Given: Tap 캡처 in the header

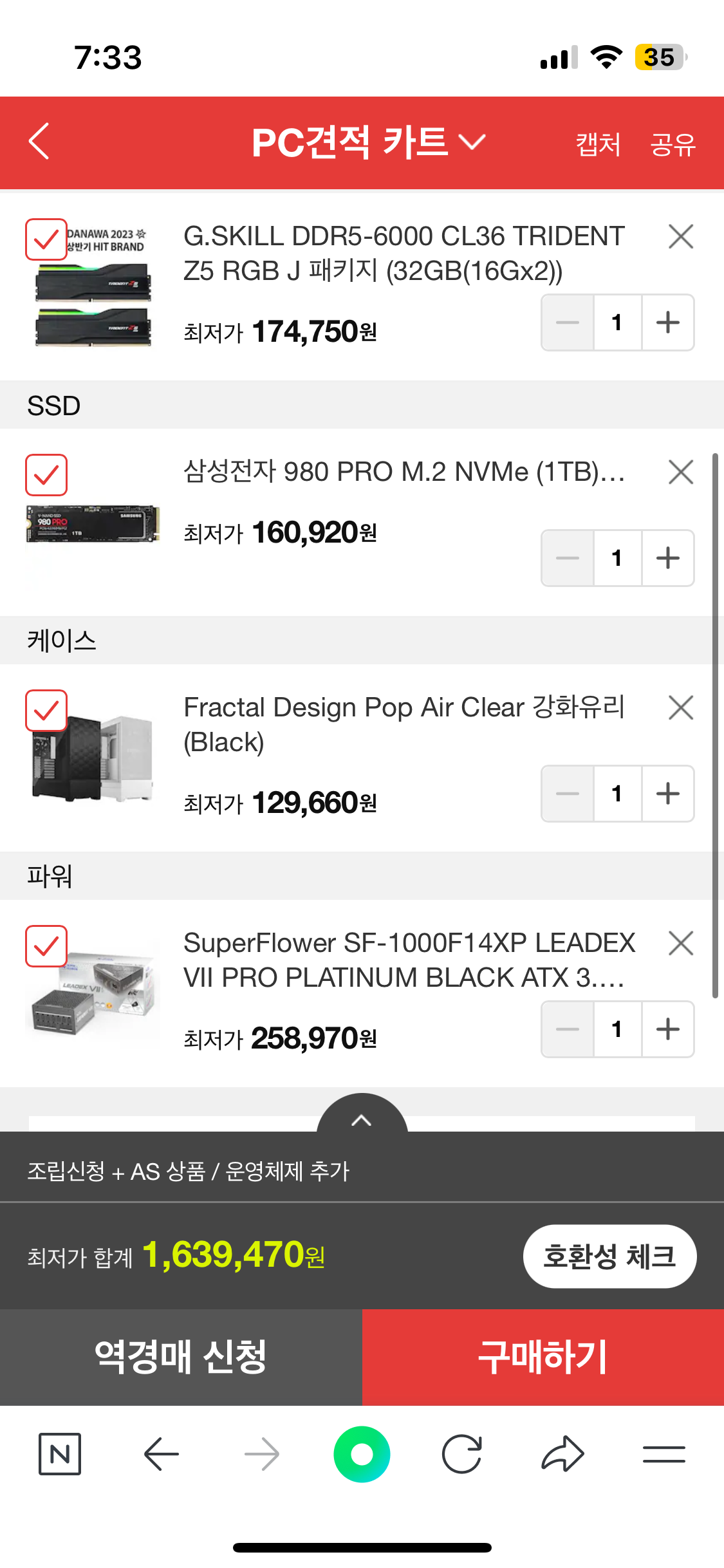Looking at the screenshot, I should pyautogui.click(x=598, y=144).
